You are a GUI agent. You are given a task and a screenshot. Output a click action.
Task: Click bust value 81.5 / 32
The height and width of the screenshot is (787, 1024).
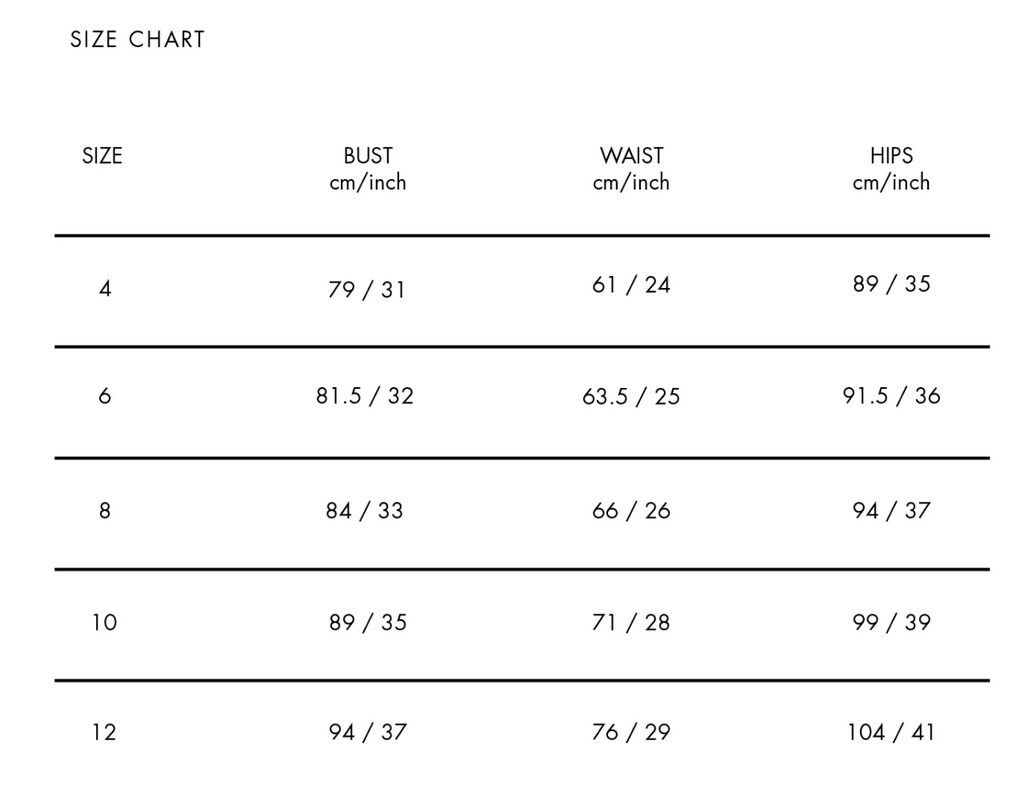click(x=365, y=396)
